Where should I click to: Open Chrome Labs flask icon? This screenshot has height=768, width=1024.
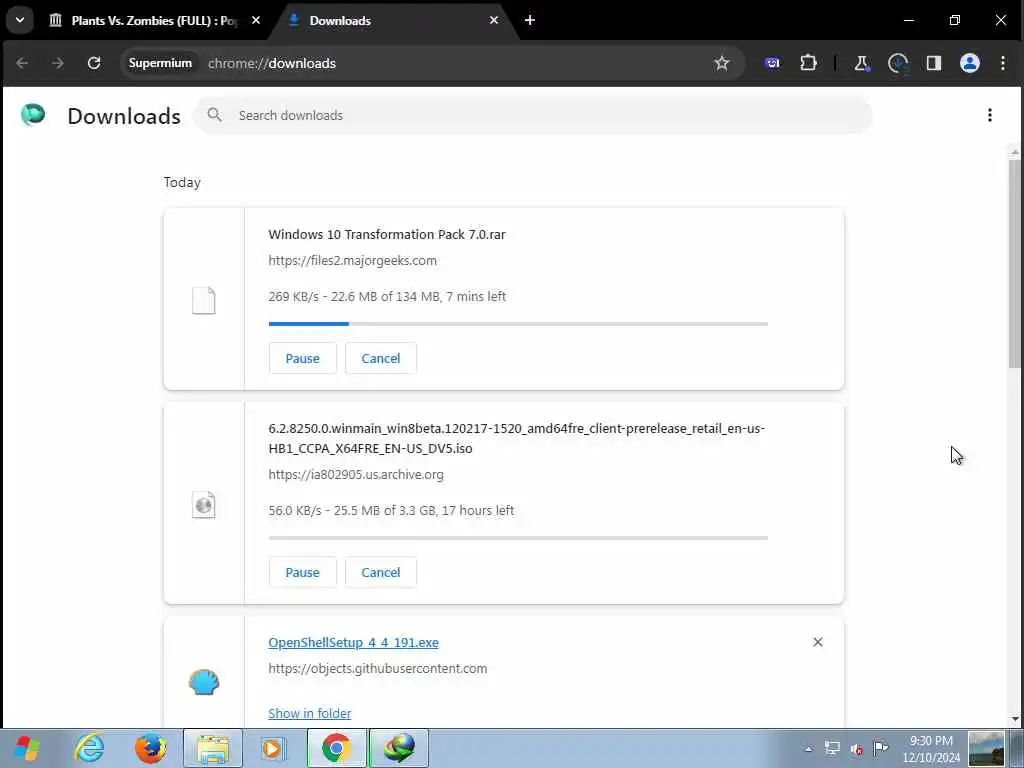click(862, 63)
